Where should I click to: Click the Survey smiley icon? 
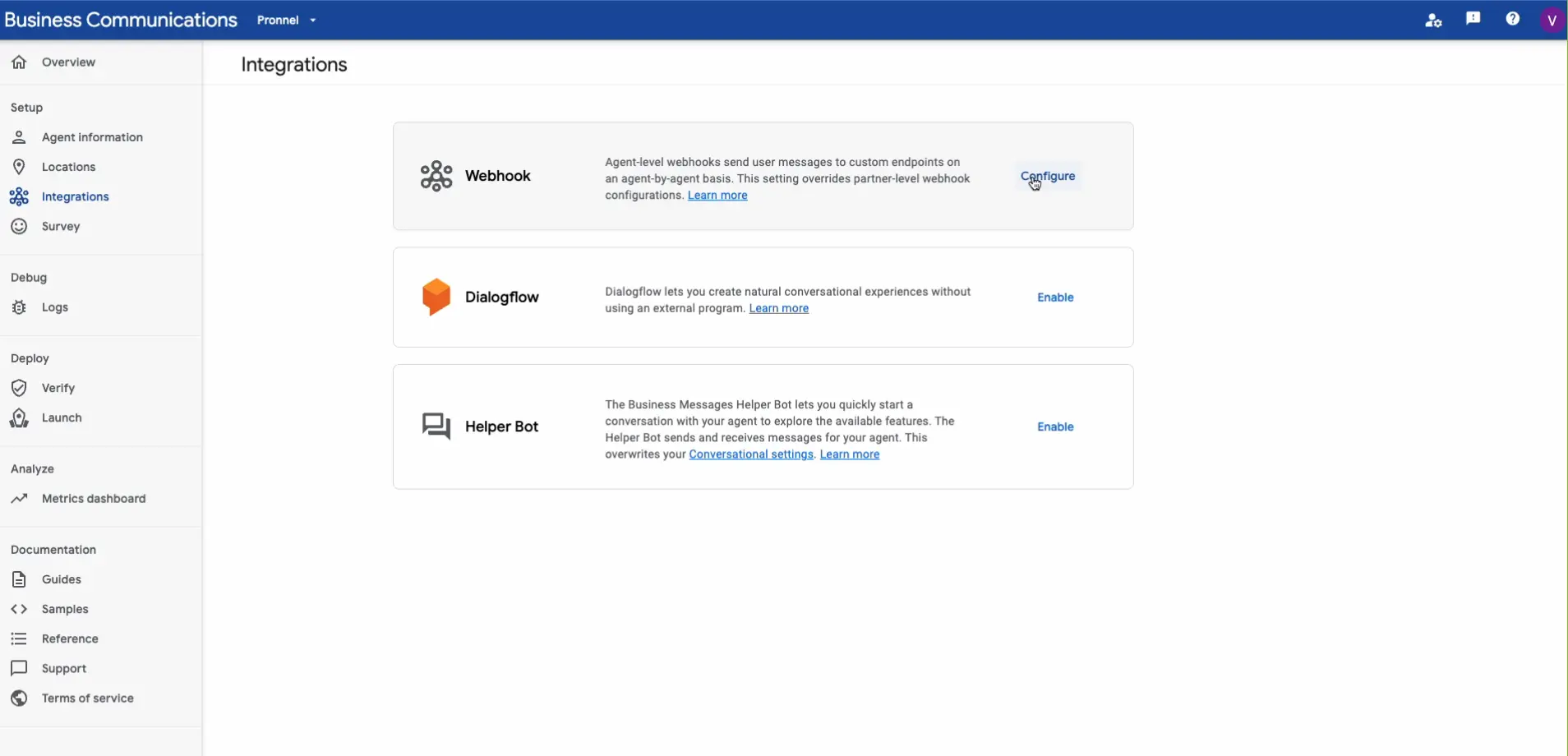click(19, 226)
